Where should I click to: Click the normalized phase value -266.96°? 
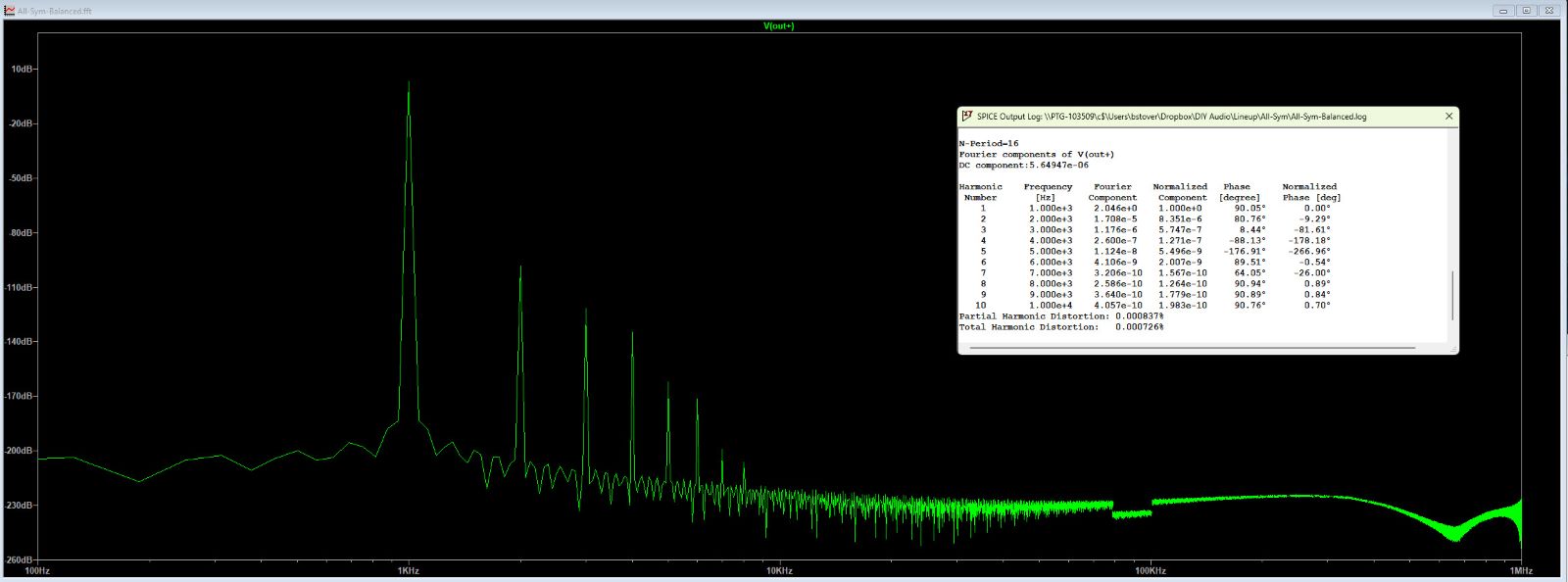(x=1309, y=252)
